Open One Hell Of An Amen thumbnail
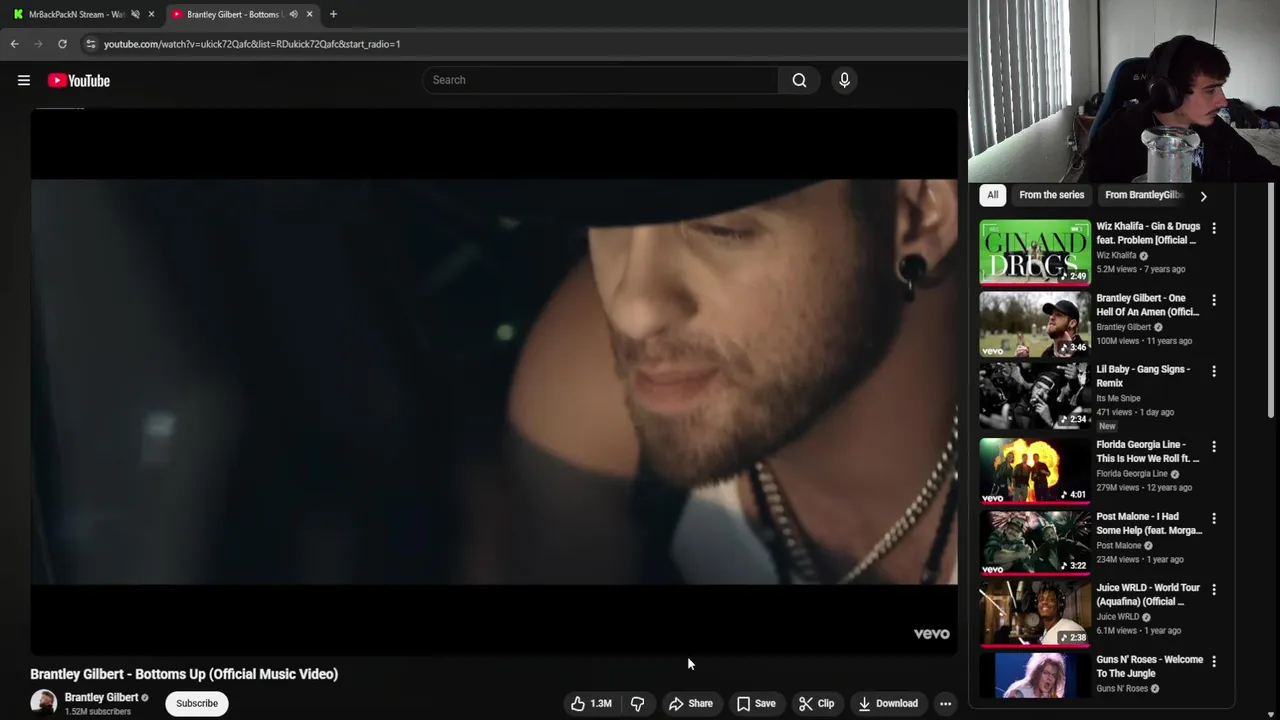The width and height of the screenshot is (1280, 720). click(x=1035, y=324)
